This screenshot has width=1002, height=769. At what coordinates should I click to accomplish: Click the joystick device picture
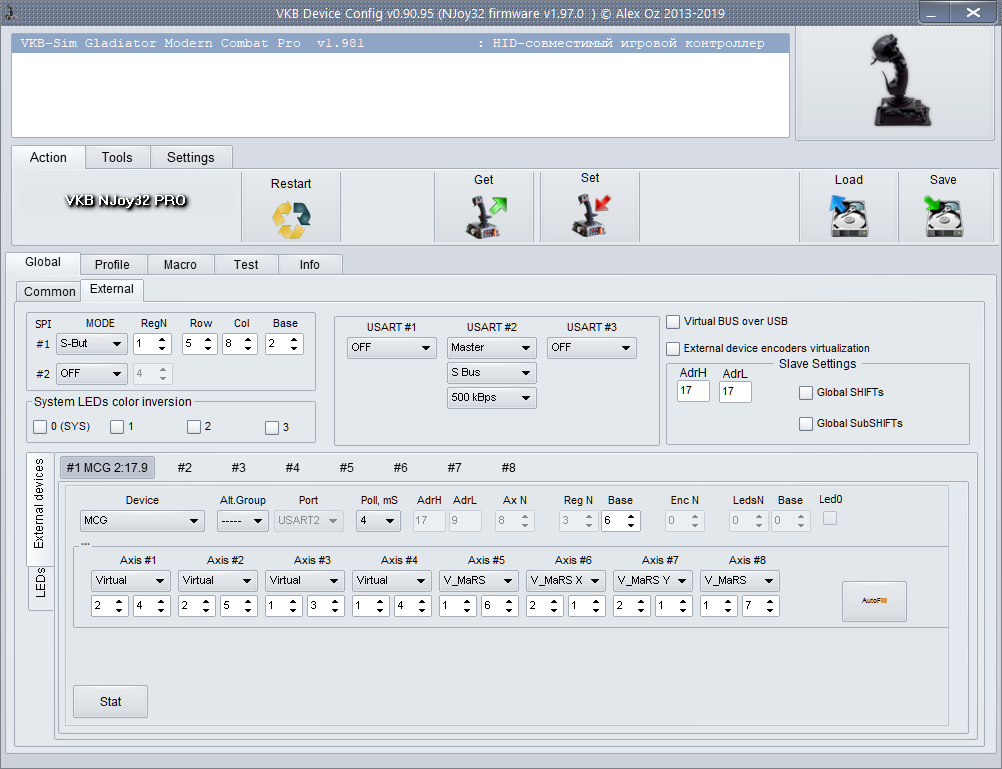coord(893,82)
